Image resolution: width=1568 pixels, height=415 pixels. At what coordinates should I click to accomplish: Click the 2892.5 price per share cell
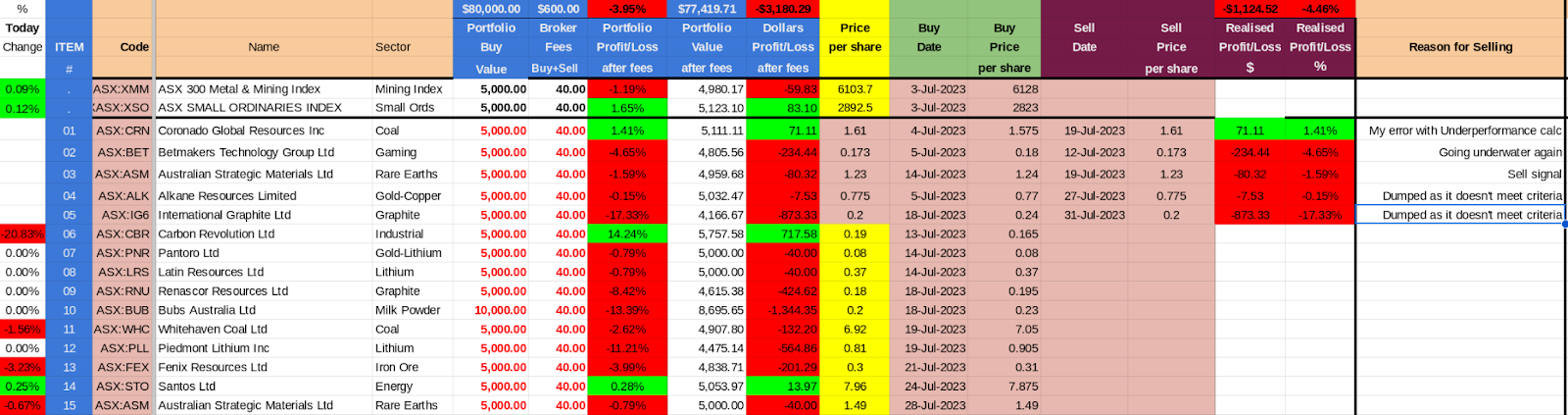coord(855,108)
